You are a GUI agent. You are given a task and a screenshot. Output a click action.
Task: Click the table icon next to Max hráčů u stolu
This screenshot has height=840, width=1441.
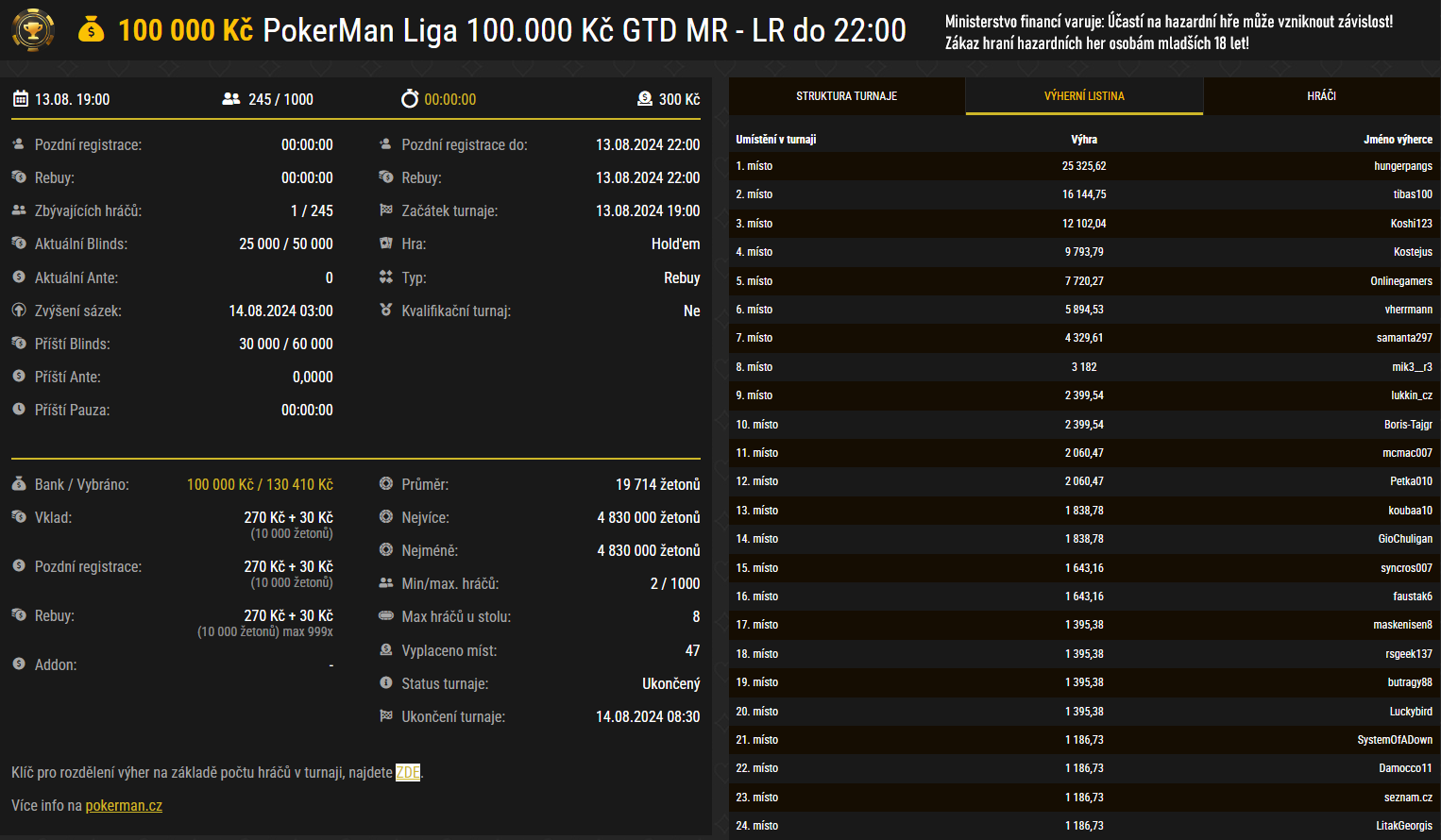pos(386,616)
